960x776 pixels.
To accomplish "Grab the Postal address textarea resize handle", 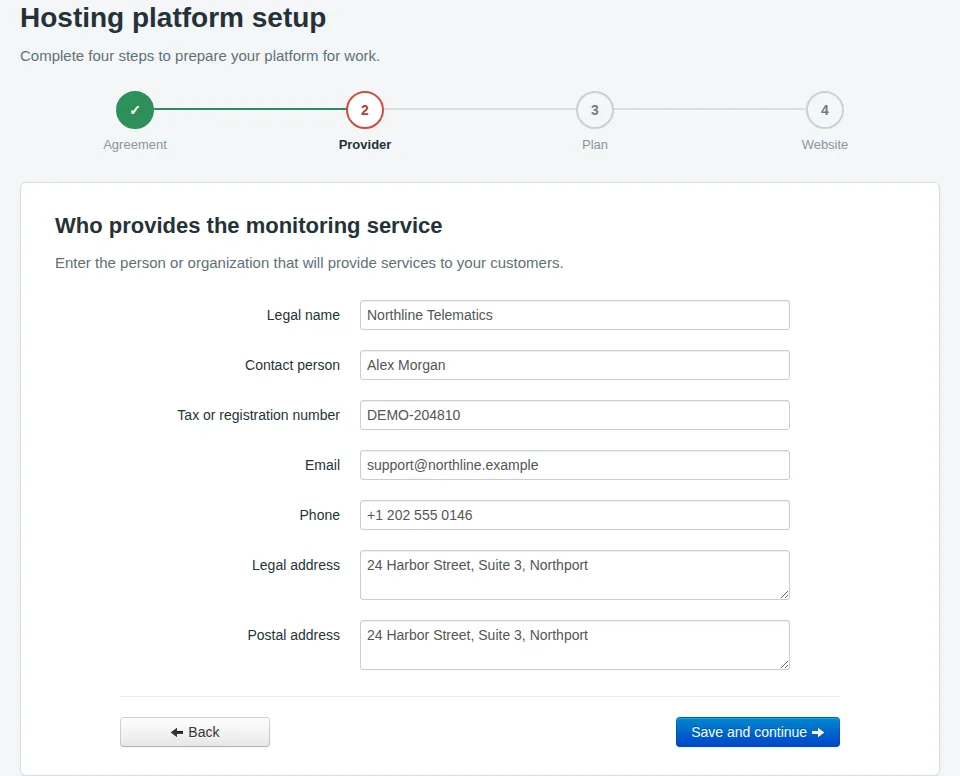I will [784, 665].
